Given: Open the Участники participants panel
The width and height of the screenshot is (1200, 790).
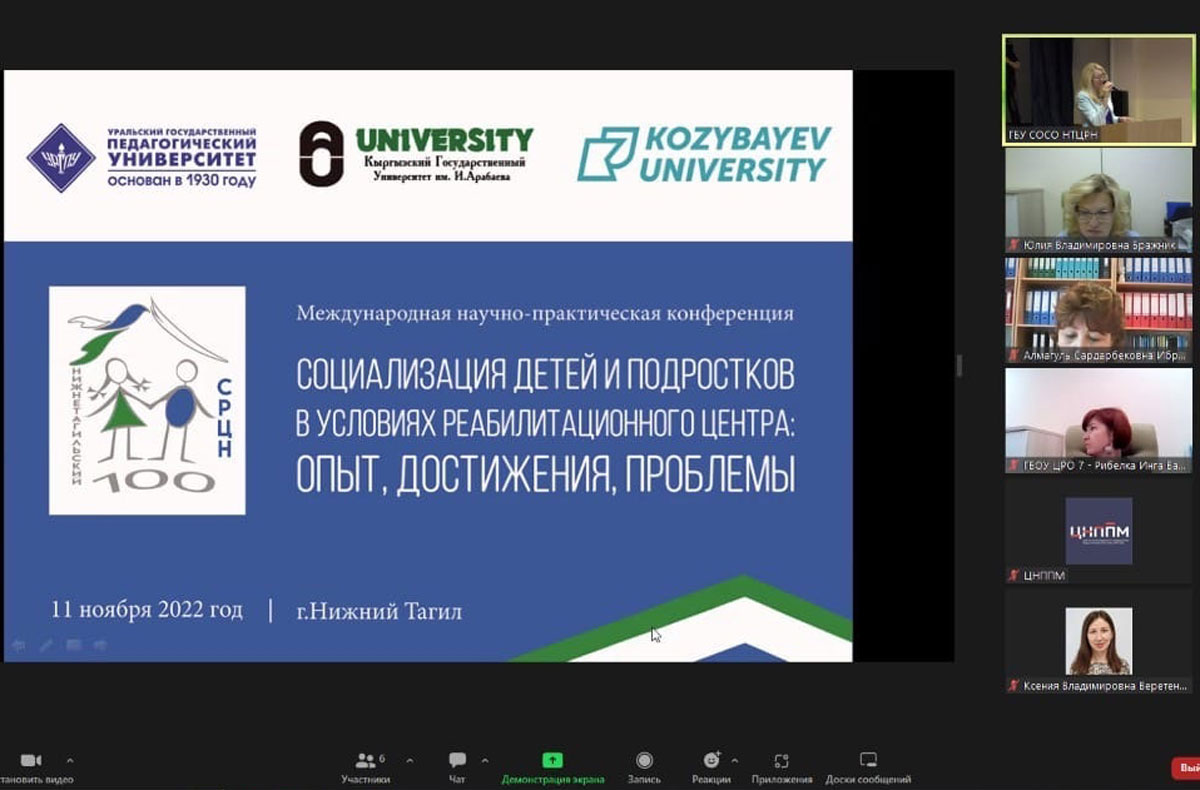Looking at the screenshot, I should (364, 762).
